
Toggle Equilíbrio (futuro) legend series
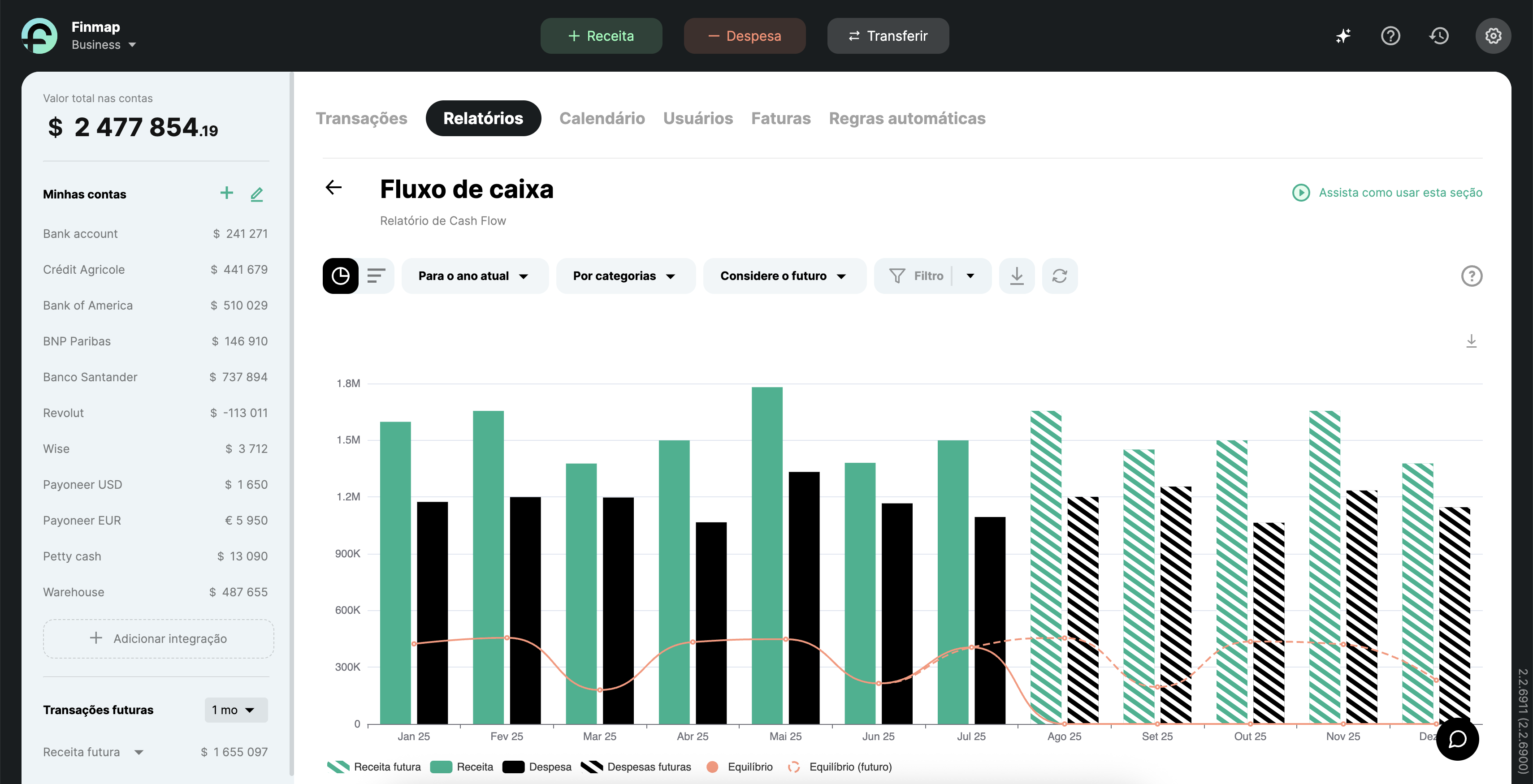[839, 767]
